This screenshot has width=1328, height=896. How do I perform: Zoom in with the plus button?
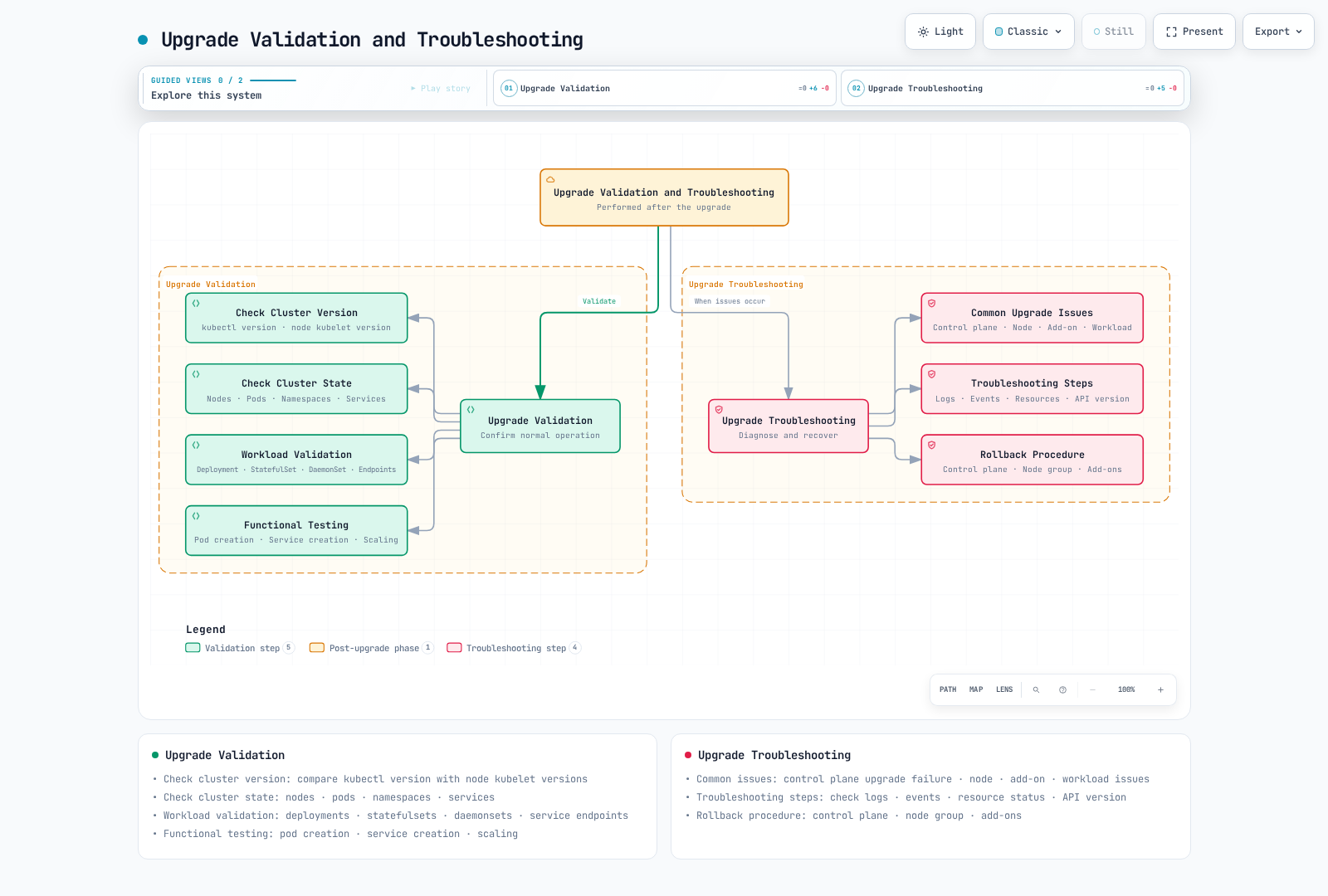click(1160, 689)
